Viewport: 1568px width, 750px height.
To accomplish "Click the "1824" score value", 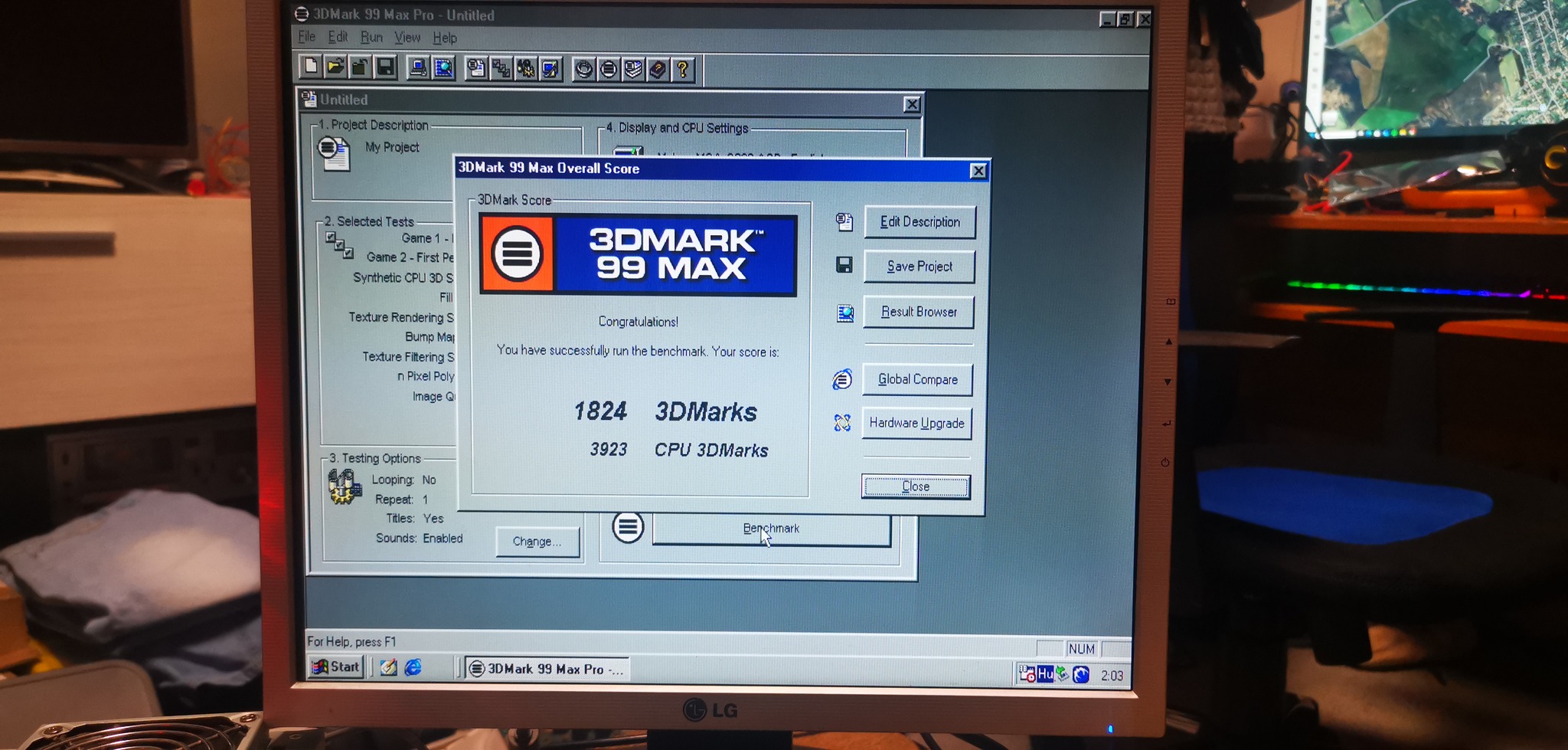I will [600, 411].
